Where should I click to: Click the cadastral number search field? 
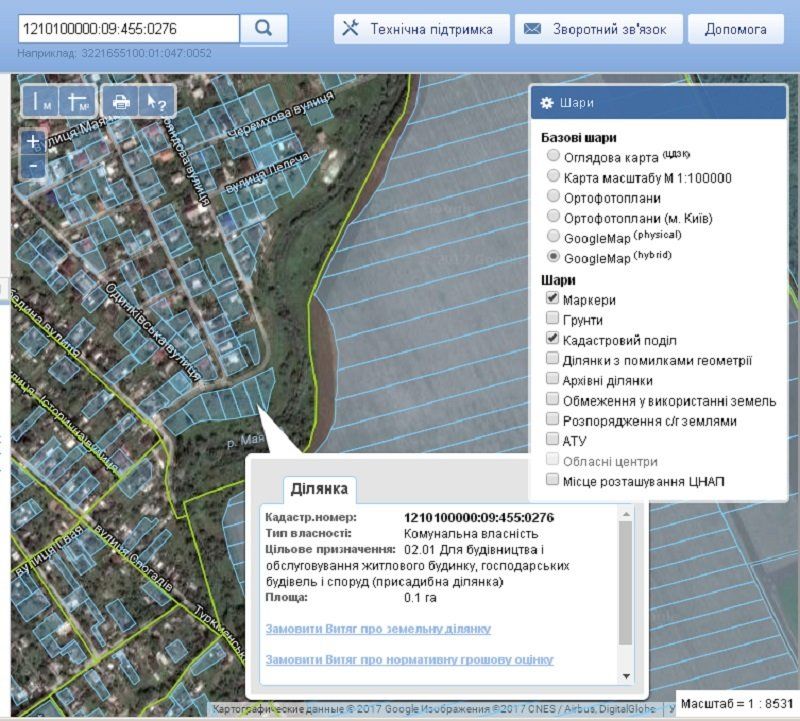[128, 29]
